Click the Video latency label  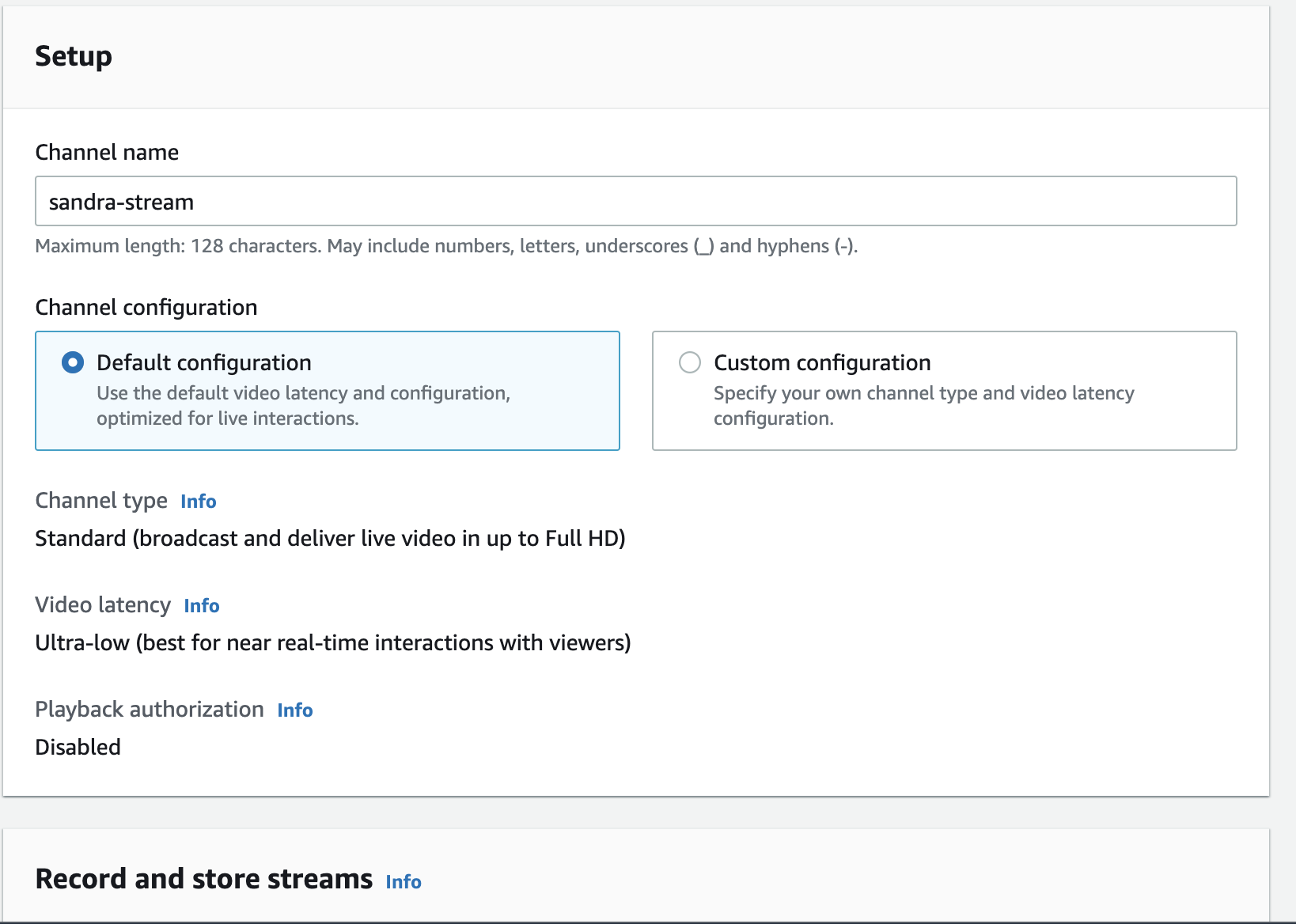[x=103, y=605]
